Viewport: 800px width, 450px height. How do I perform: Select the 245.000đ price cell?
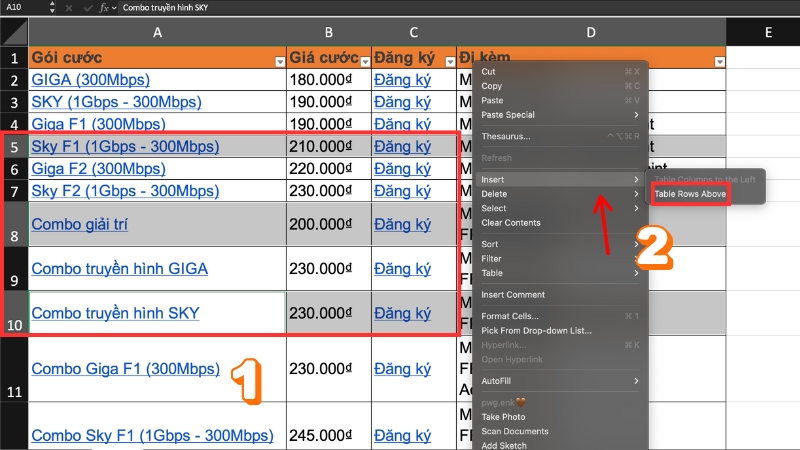click(329, 426)
